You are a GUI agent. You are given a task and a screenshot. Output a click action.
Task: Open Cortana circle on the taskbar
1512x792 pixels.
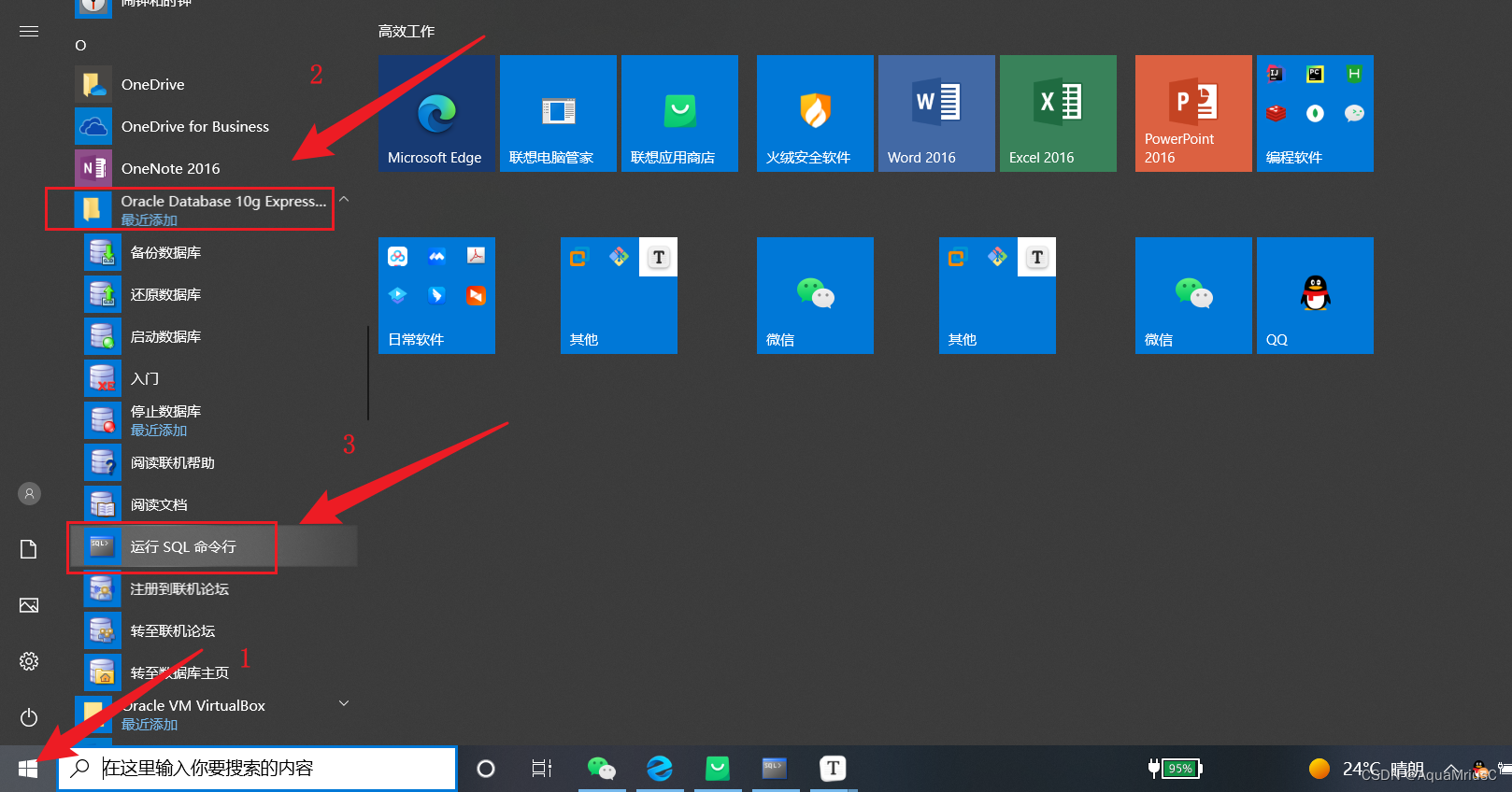(486, 769)
